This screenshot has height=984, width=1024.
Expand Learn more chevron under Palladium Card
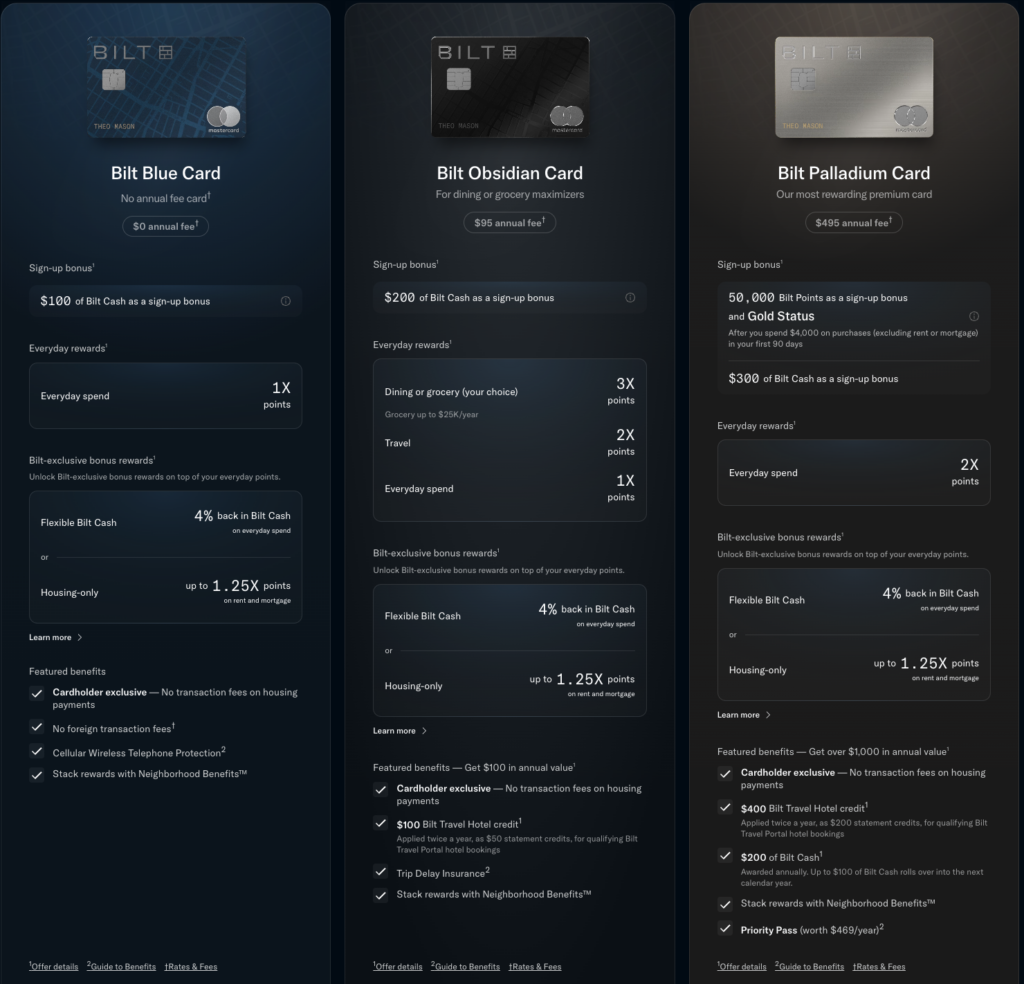(768, 715)
